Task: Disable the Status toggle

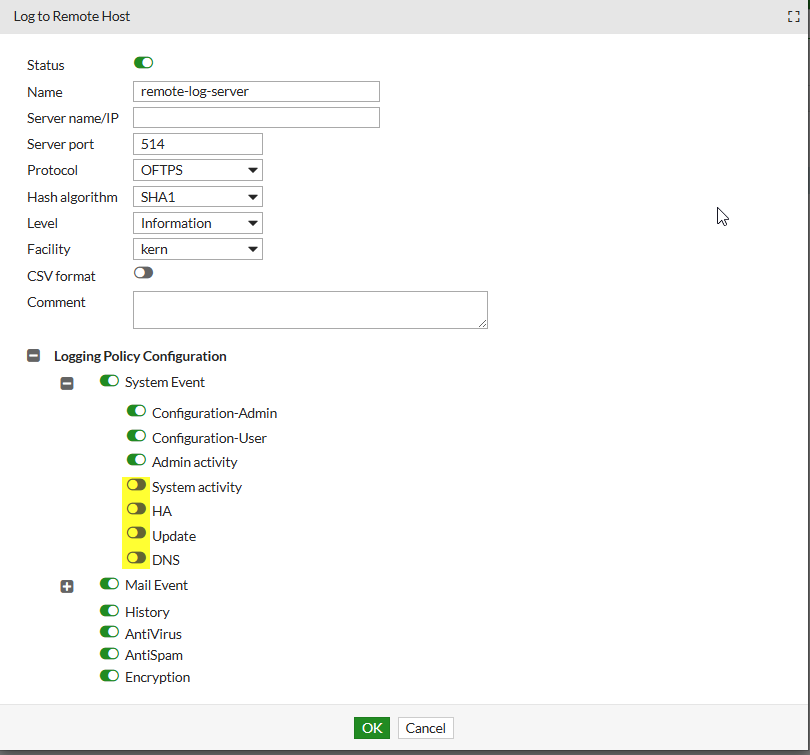Action: 143,62
